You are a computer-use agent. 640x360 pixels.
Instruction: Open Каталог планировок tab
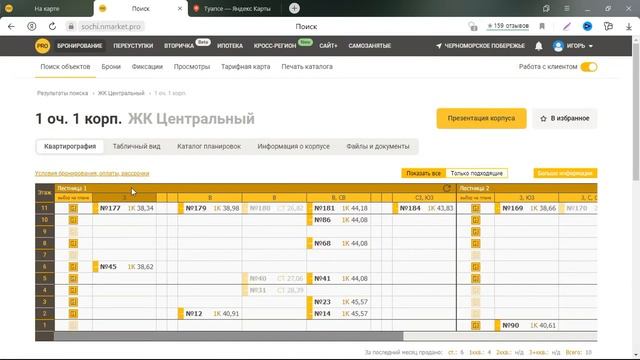209,146
